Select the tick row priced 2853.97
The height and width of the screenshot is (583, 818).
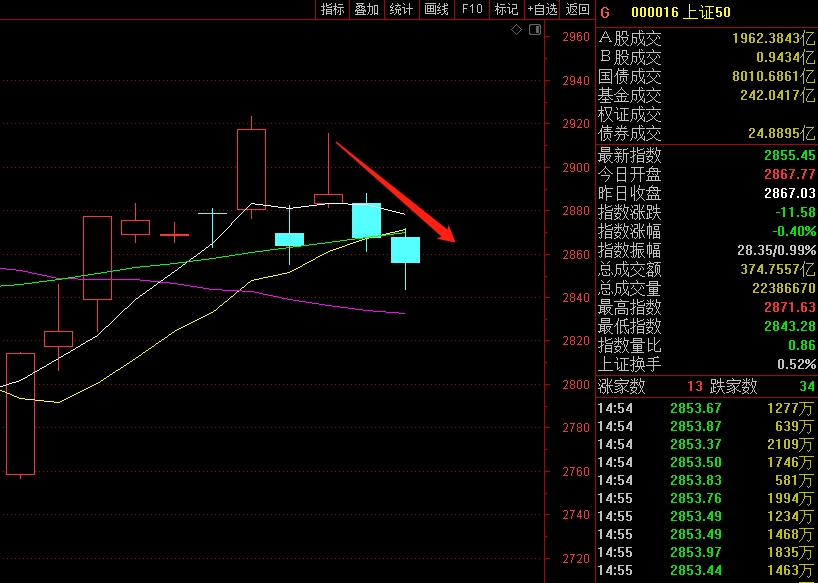coord(706,552)
